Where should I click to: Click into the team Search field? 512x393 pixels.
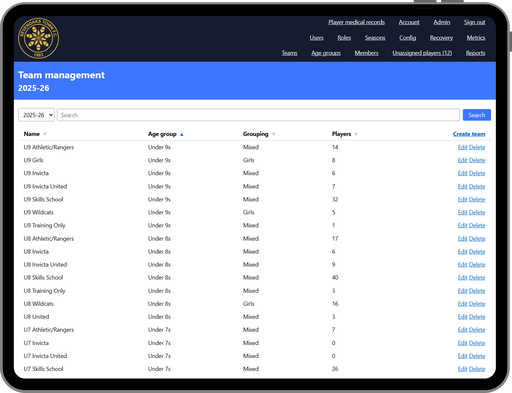258,115
